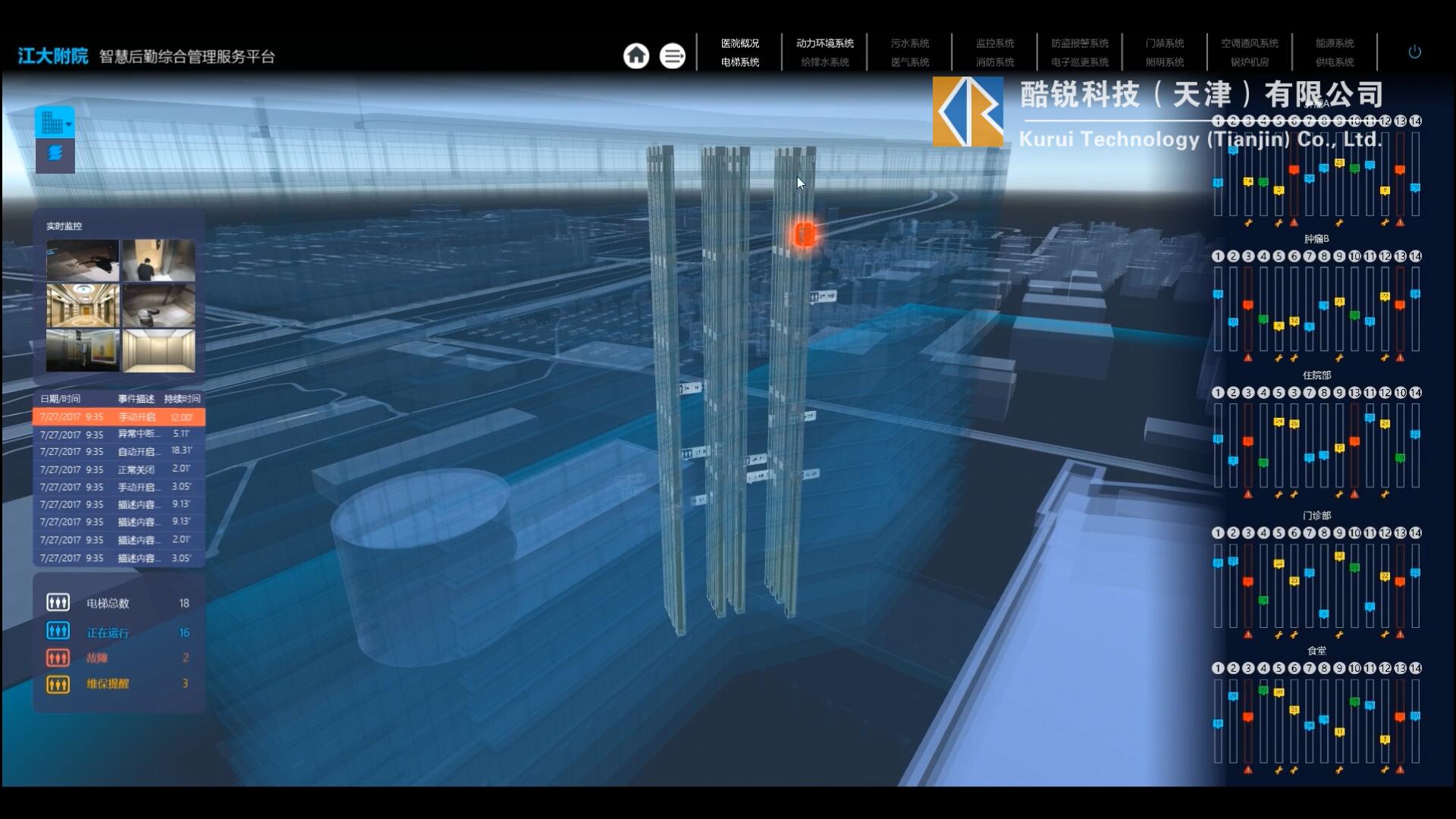
Task: Click the 维保提醒 yellow elevator icon
Action: coord(58,684)
